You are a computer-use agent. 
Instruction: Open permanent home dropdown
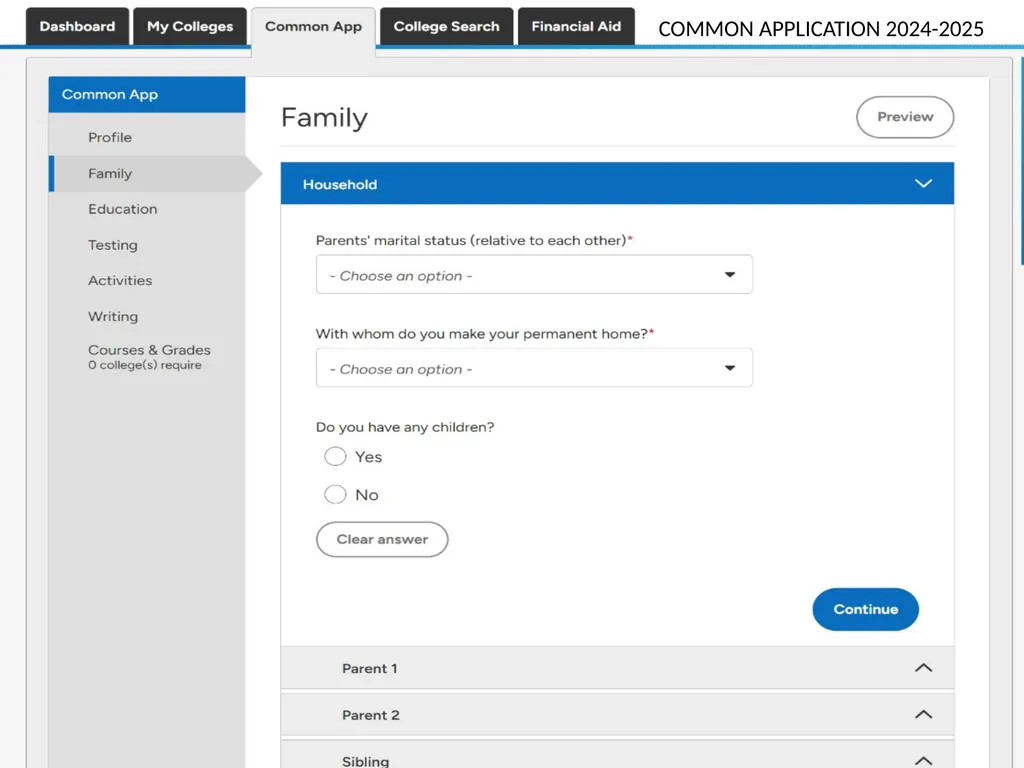coord(534,368)
